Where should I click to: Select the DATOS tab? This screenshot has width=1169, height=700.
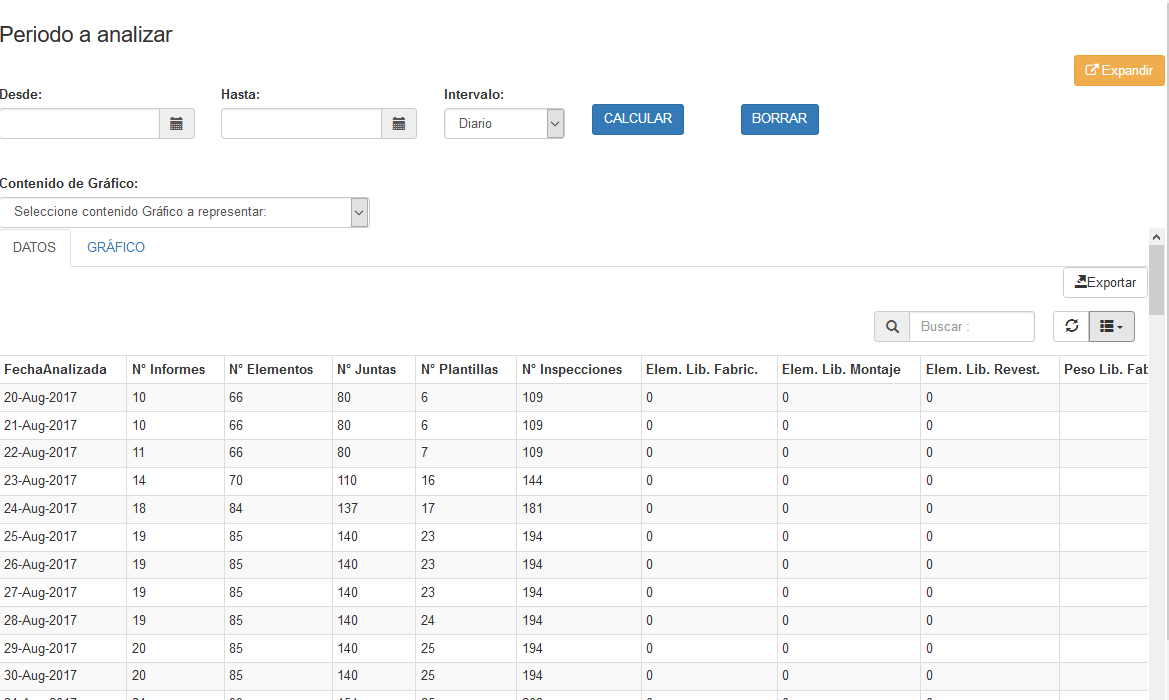coord(34,248)
